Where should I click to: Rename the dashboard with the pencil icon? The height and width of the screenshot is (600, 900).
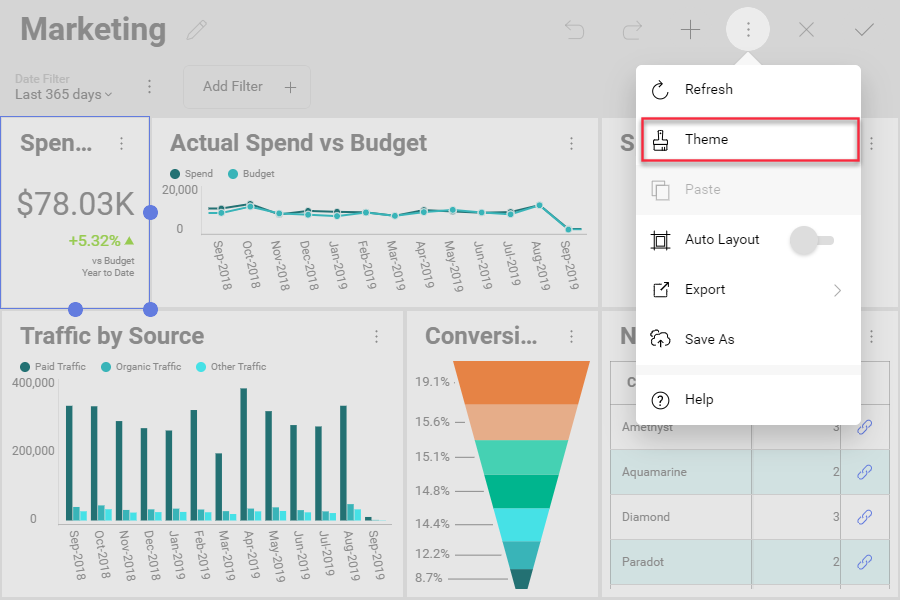point(196,30)
